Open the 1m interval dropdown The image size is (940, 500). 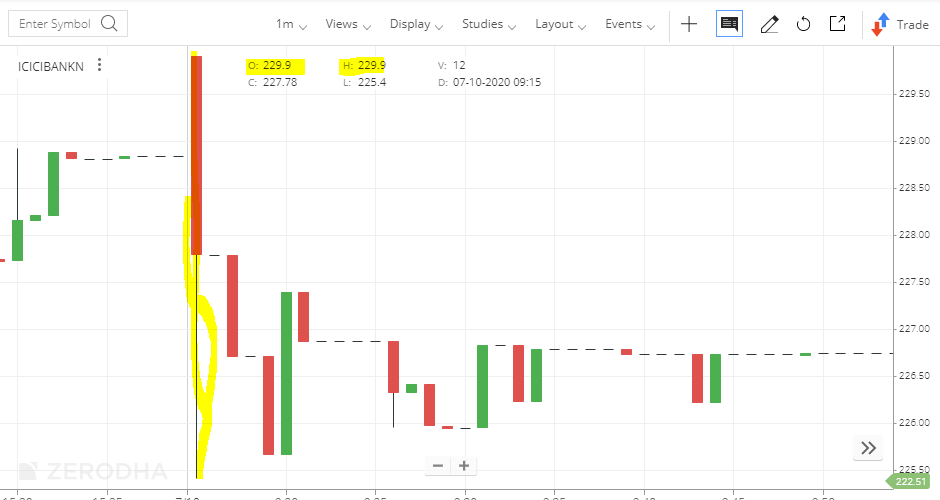click(291, 24)
